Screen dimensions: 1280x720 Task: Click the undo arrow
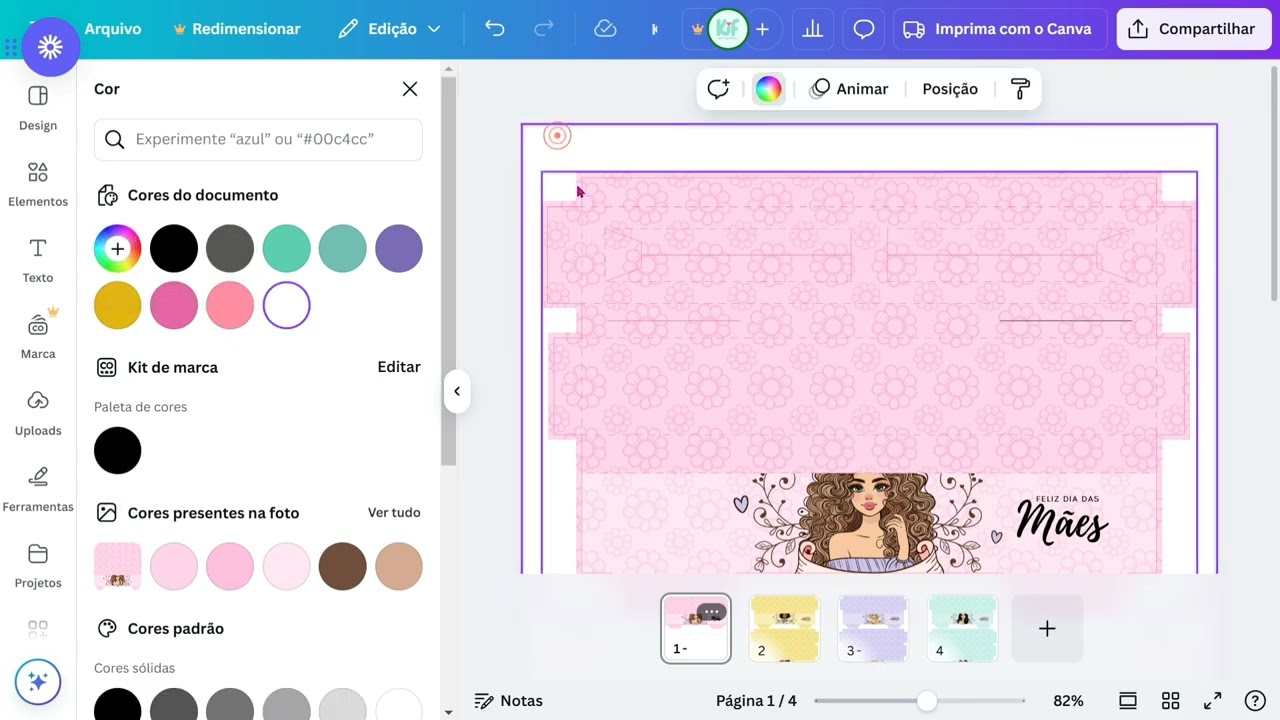point(495,29)
